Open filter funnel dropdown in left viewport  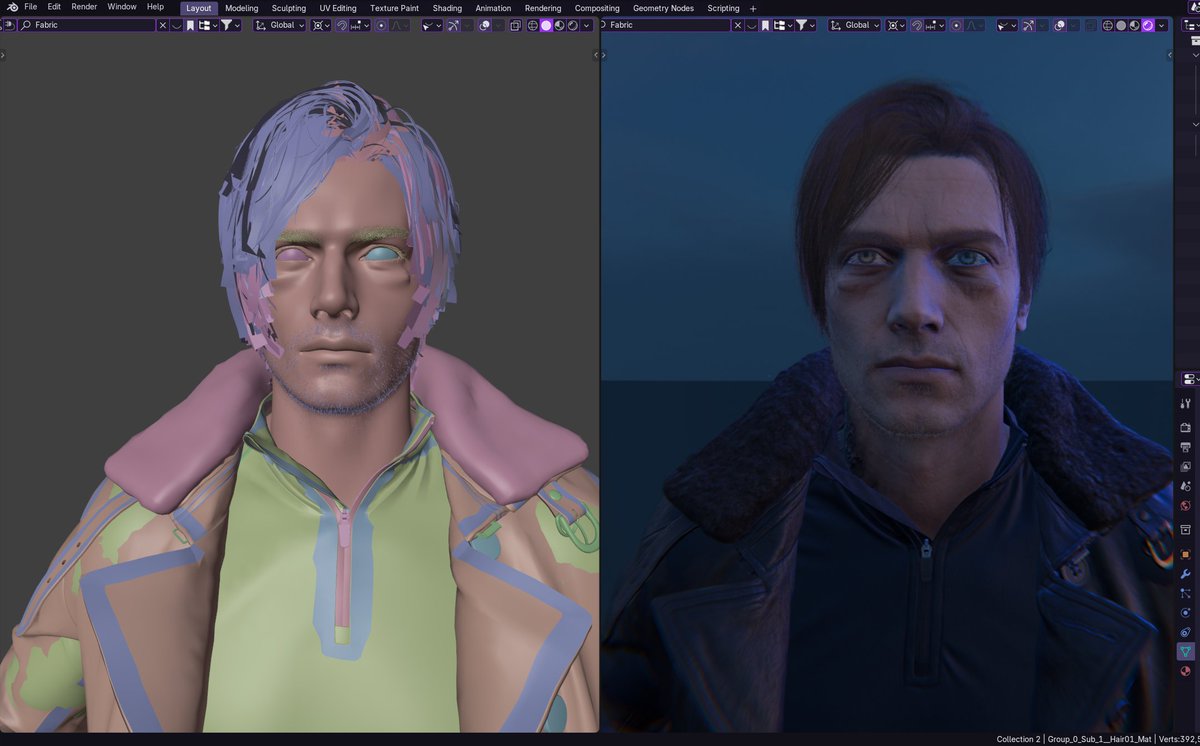tap(231, 25)
